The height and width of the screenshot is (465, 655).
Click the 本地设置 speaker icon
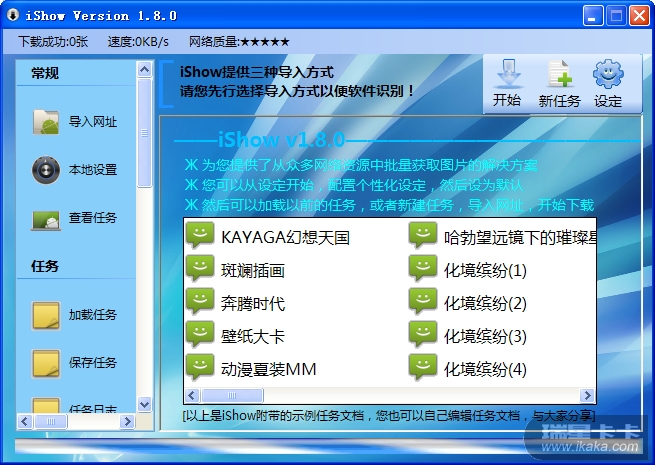[x=46, y=170]
